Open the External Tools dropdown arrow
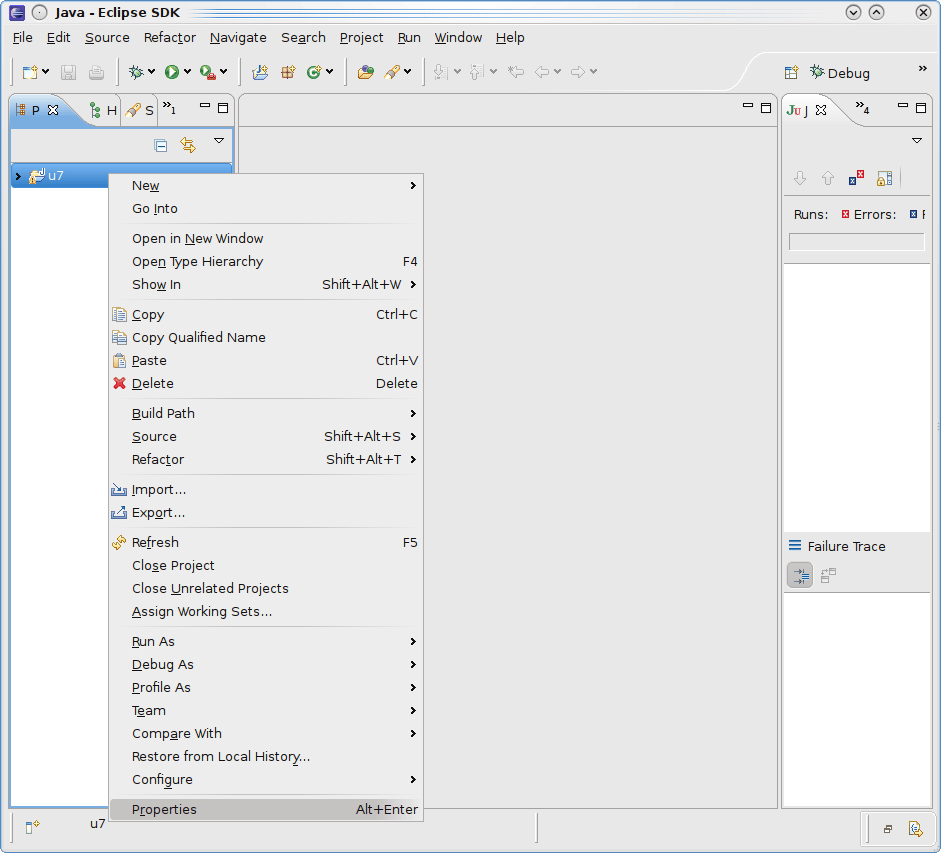 [x=224, y=72]
